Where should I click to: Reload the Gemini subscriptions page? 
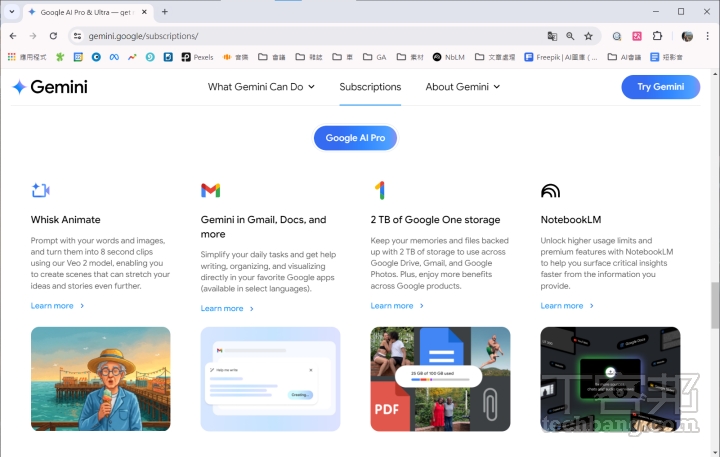(53, 36)
